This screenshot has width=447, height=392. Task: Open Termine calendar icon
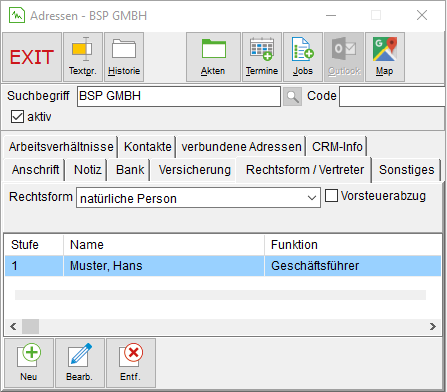point(262,57)
